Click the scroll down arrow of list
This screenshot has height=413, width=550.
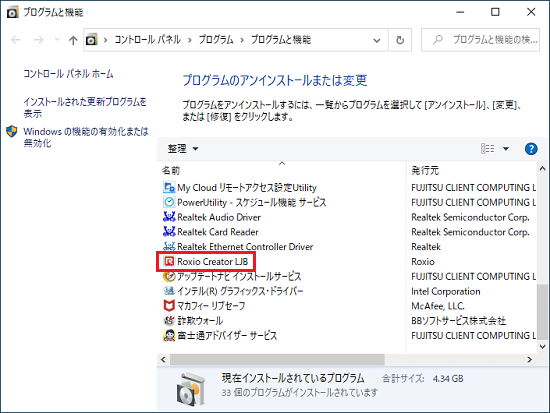[542, 347]
